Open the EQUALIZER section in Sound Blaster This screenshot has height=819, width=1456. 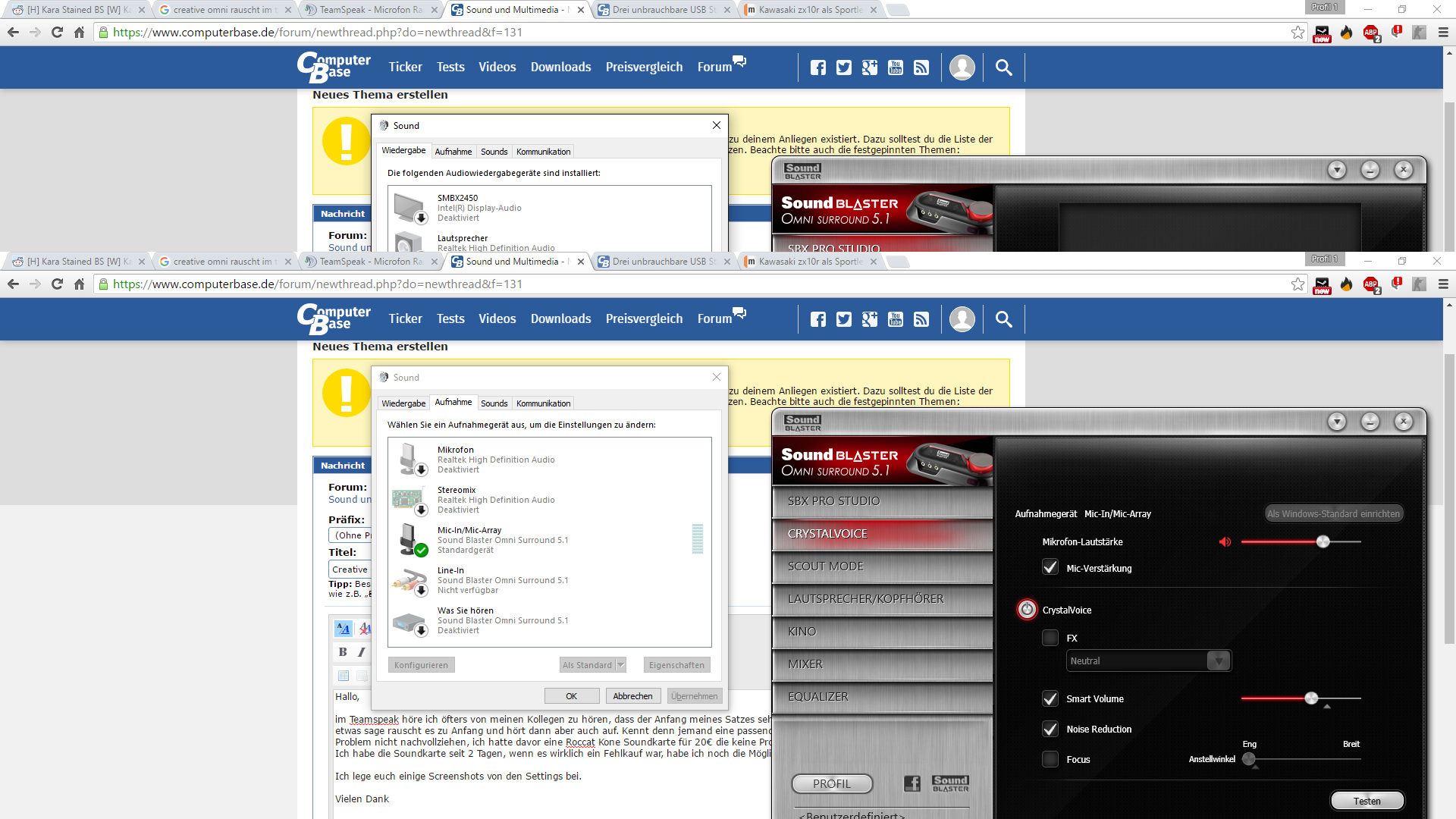883,697
